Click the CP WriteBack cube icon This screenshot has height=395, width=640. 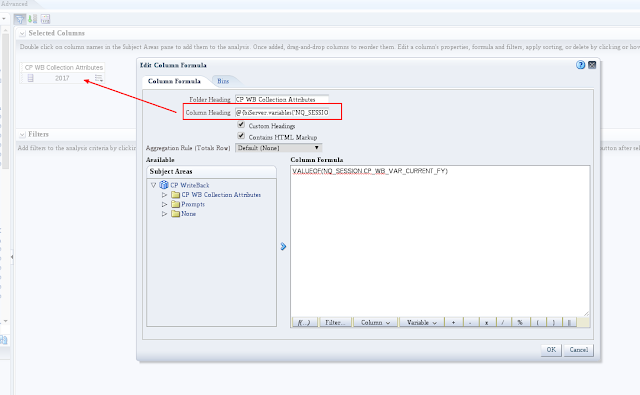click(164, 185)
